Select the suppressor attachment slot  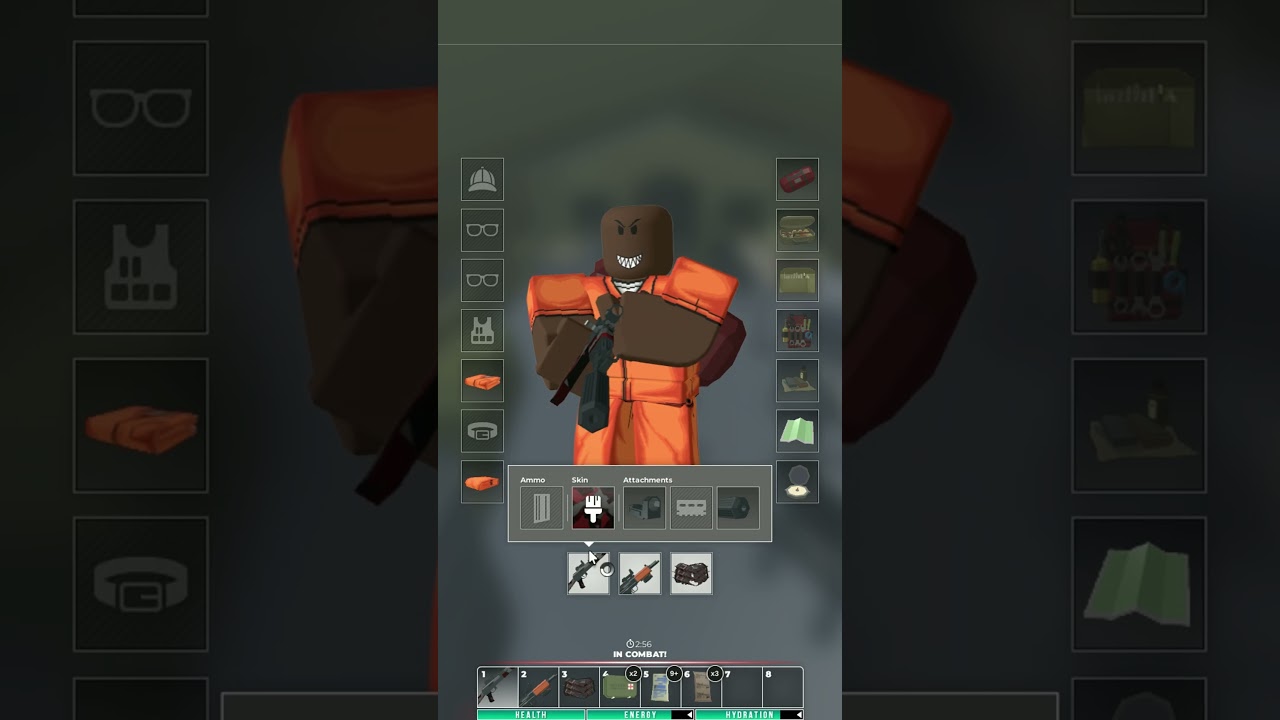click(738, 508)
